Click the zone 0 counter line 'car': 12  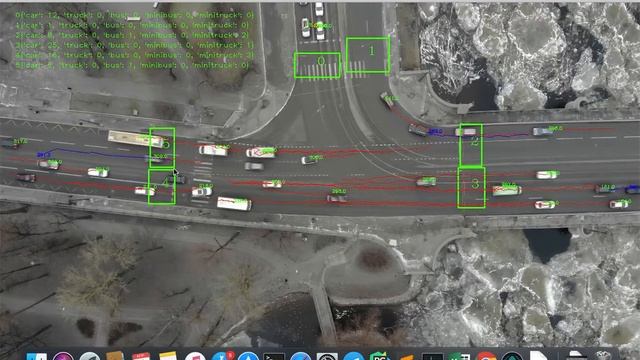click(x=134, y=16)
